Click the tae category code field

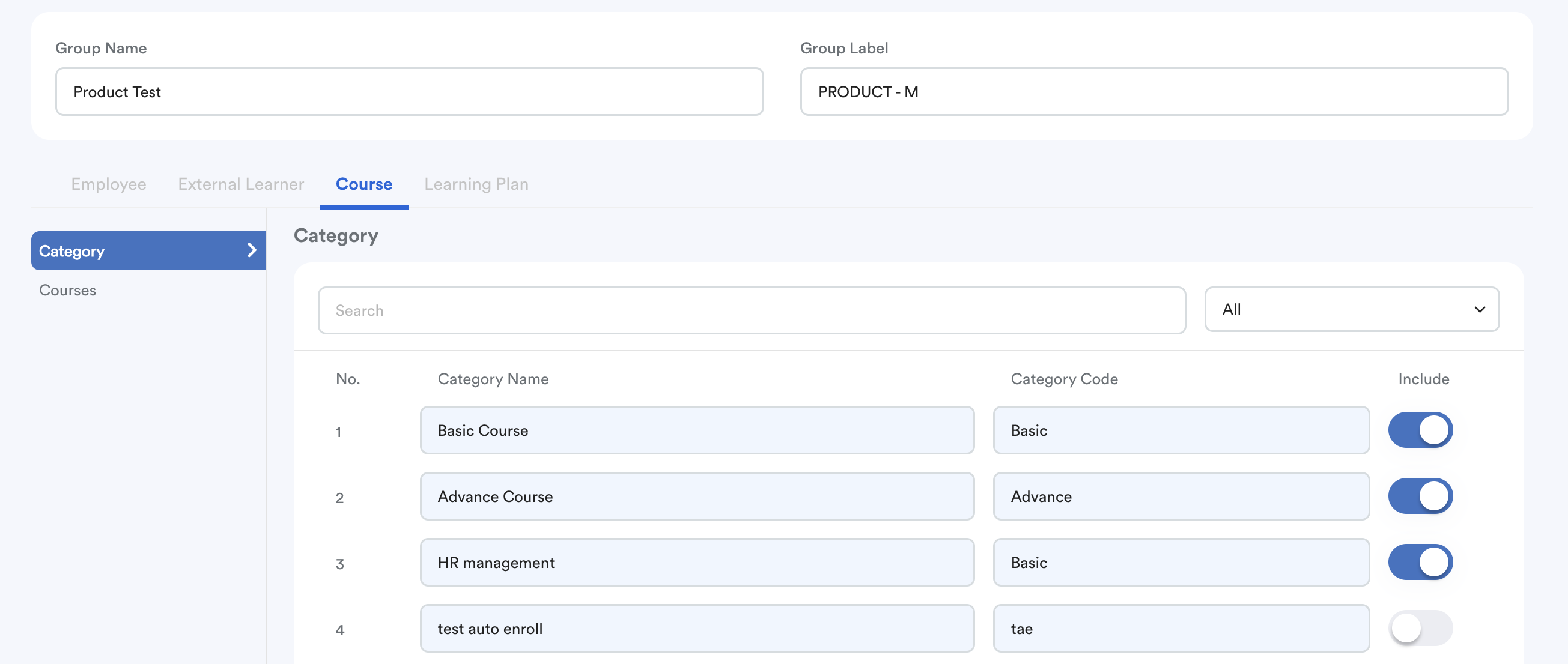(x=1181, y=628)
